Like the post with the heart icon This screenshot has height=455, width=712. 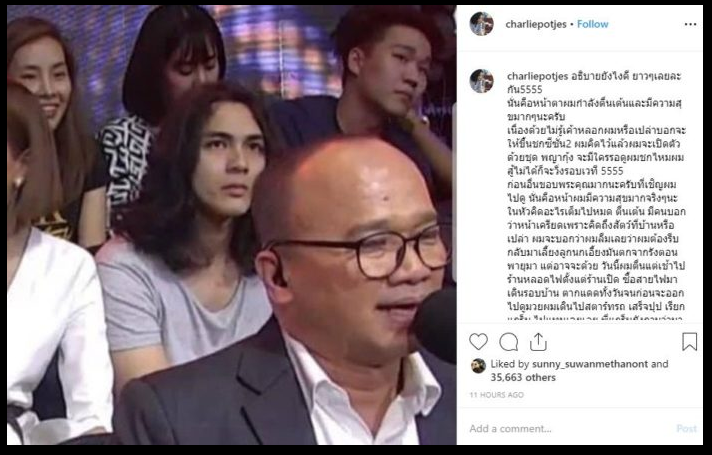tap(478, 341)
